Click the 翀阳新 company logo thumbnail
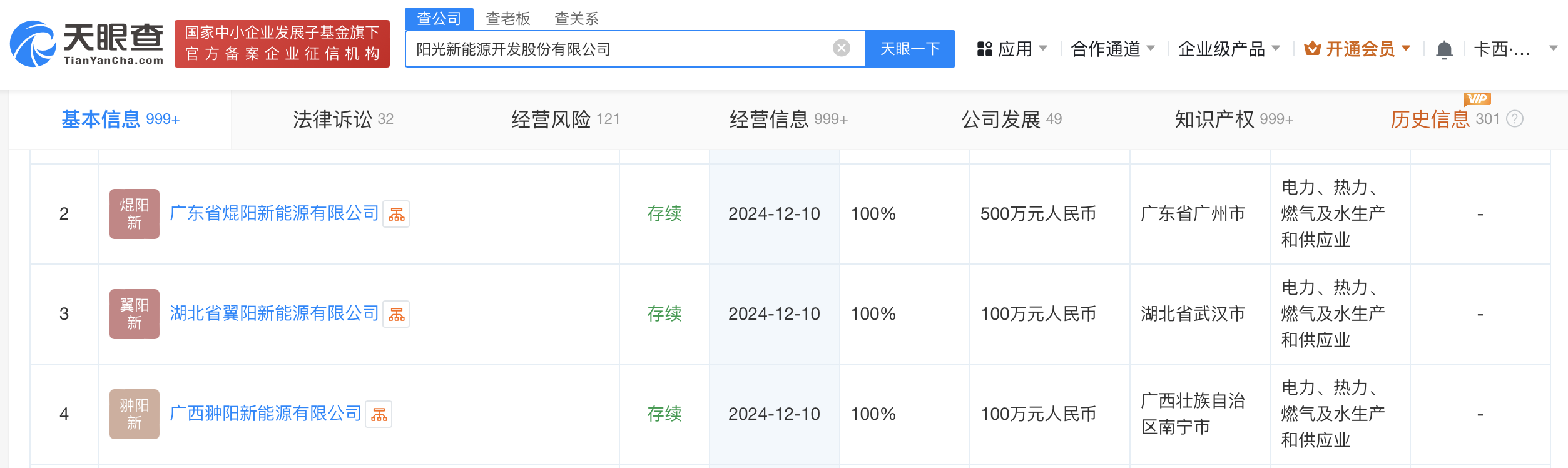The height and width of the screenshot is (468, 1568). pos(135,414)
